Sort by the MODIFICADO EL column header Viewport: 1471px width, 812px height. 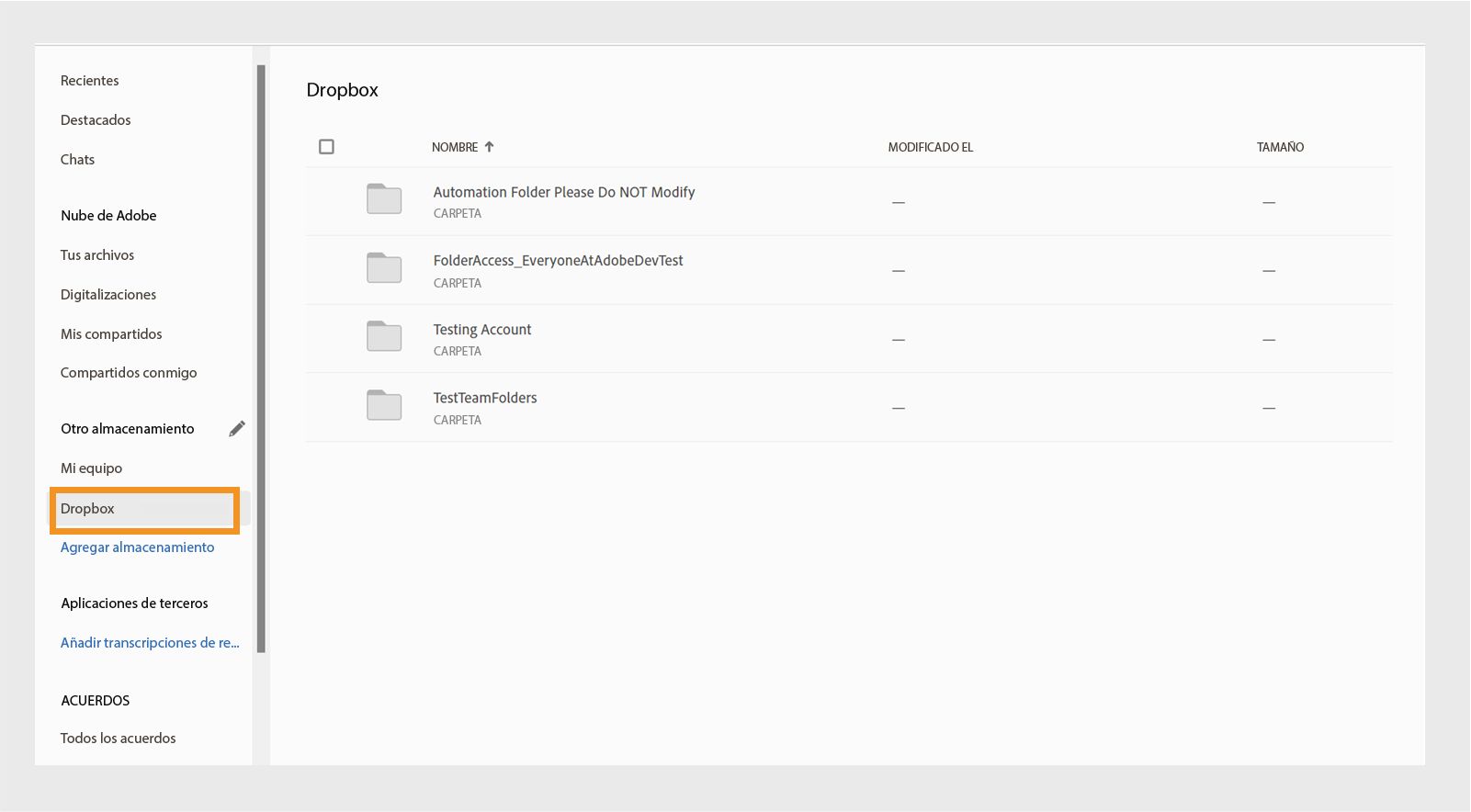(x=931, y=147)
